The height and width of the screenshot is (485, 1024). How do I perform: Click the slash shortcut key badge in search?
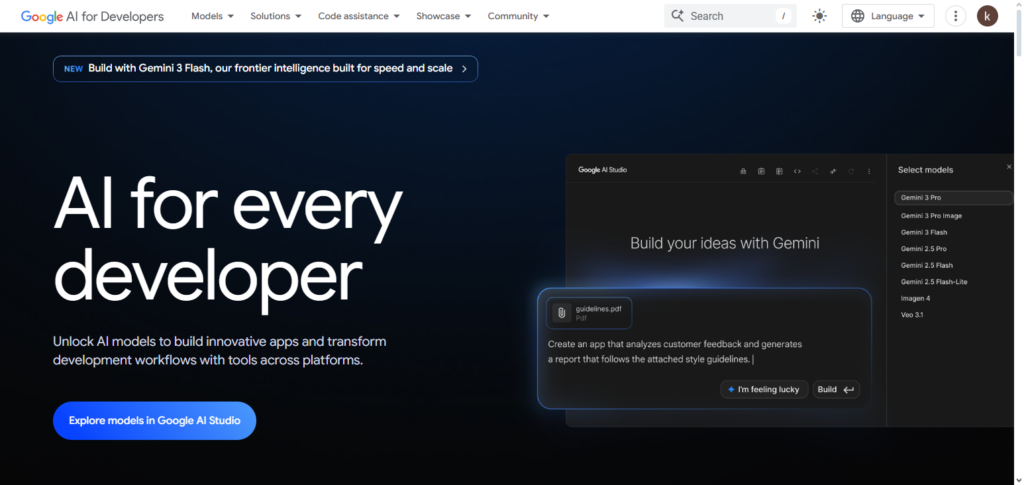point(783,16)
